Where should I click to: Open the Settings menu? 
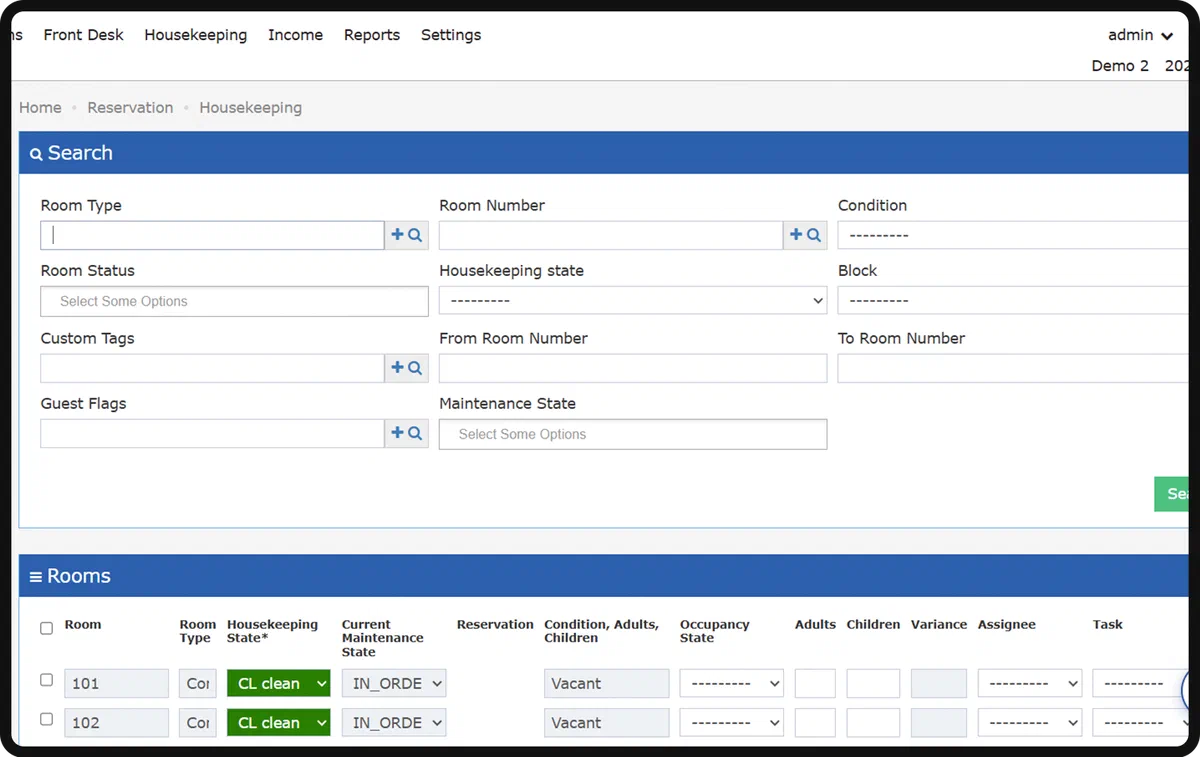[x=451, y=35]
